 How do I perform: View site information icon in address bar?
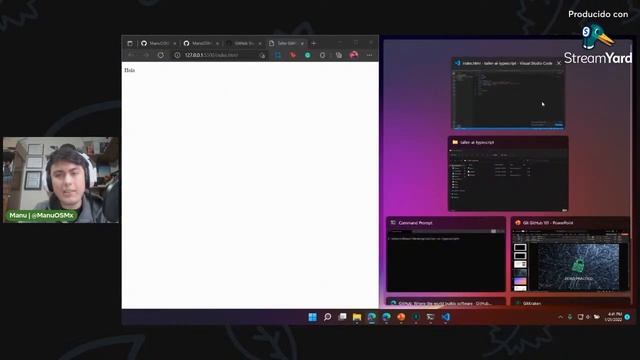point(177,55)
